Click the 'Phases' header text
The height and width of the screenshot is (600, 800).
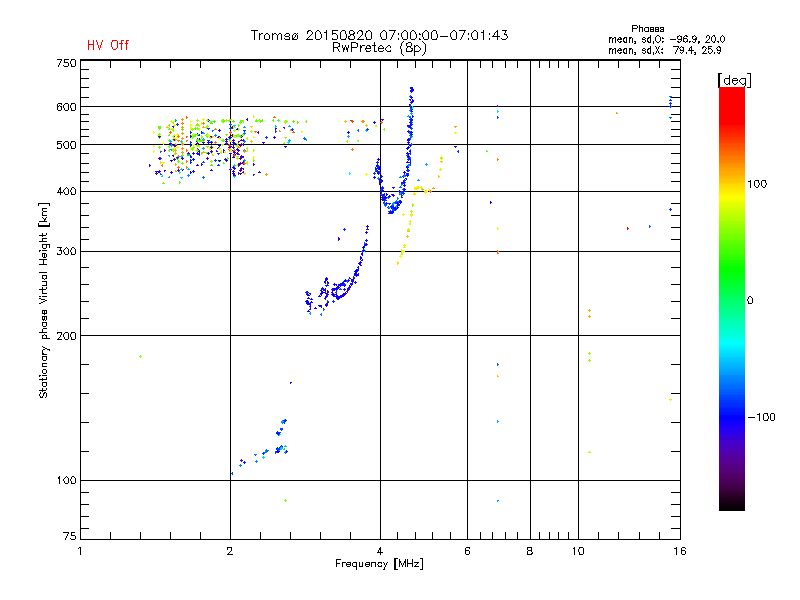click(647, 29)
